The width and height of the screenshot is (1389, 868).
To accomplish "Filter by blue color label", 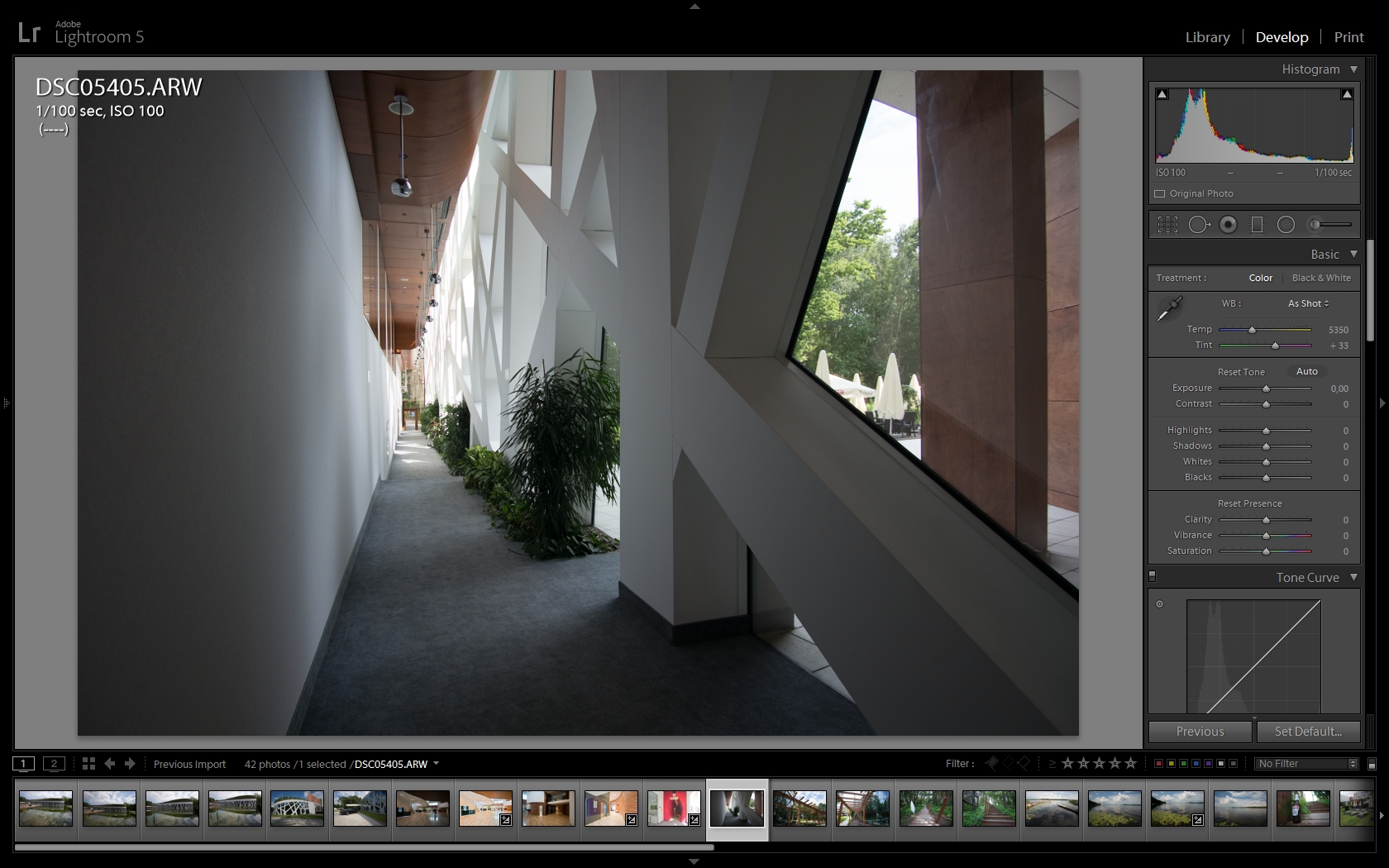I will click(1196, 764).
